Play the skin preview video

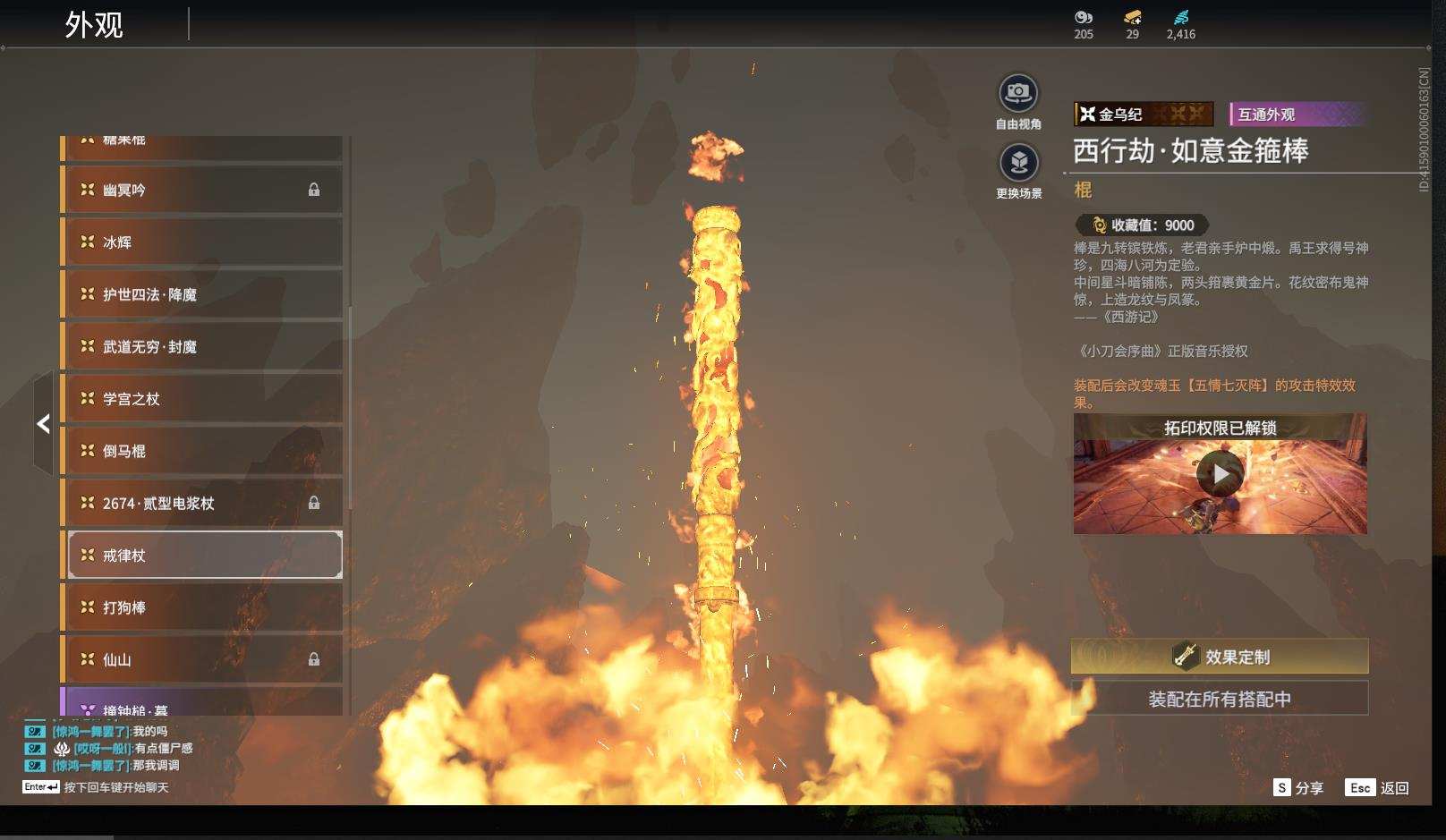[1220, 474]
